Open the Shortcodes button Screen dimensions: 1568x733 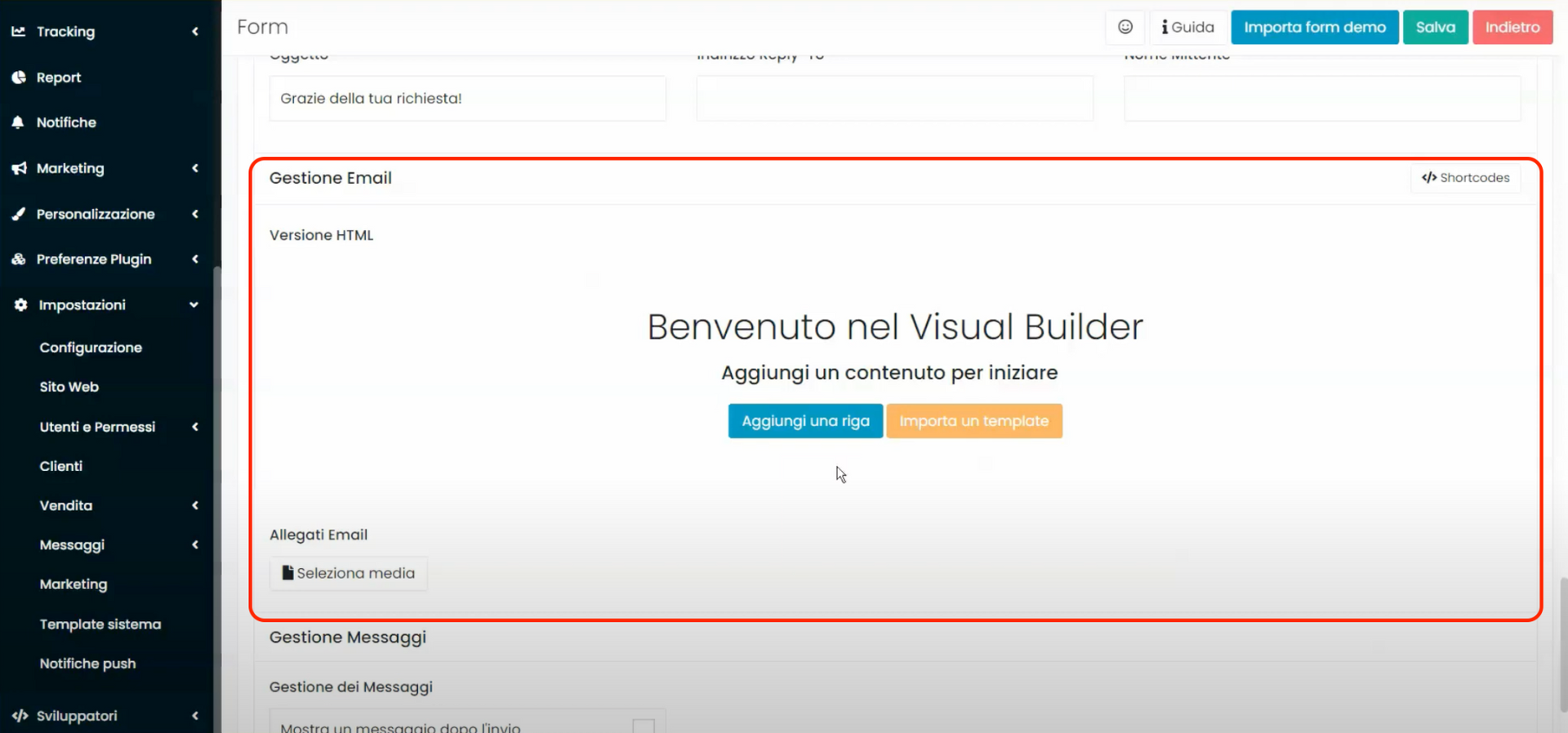point(1466,178)
